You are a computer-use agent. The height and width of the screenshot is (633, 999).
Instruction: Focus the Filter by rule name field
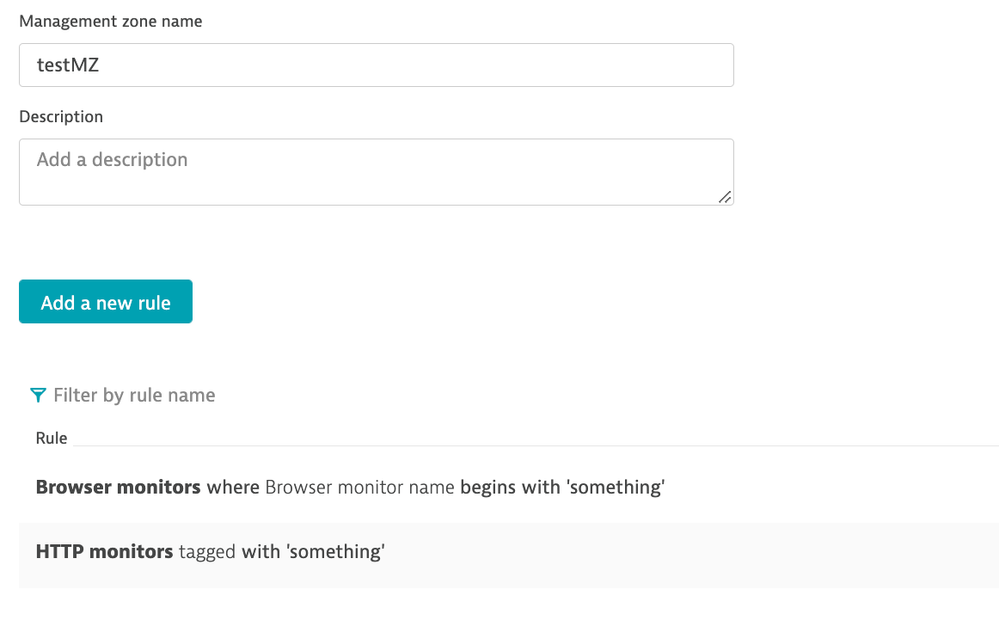[x=134, y=395]
